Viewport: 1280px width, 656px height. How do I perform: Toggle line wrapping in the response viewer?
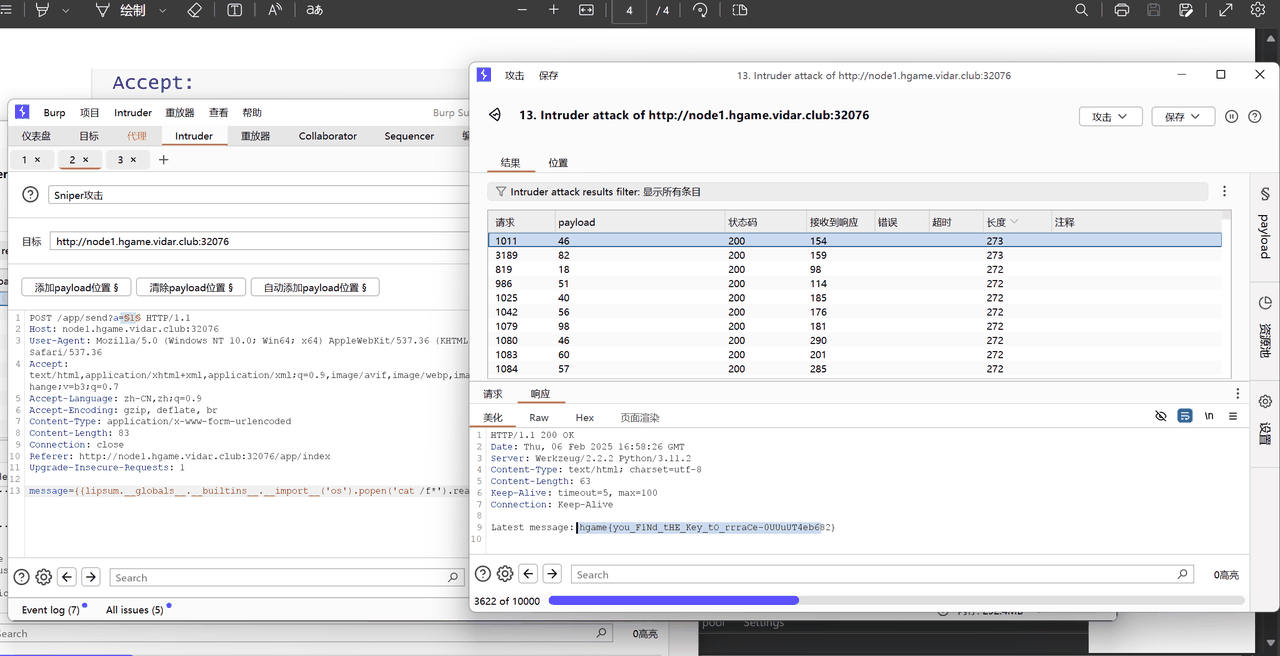(1185, 416)
